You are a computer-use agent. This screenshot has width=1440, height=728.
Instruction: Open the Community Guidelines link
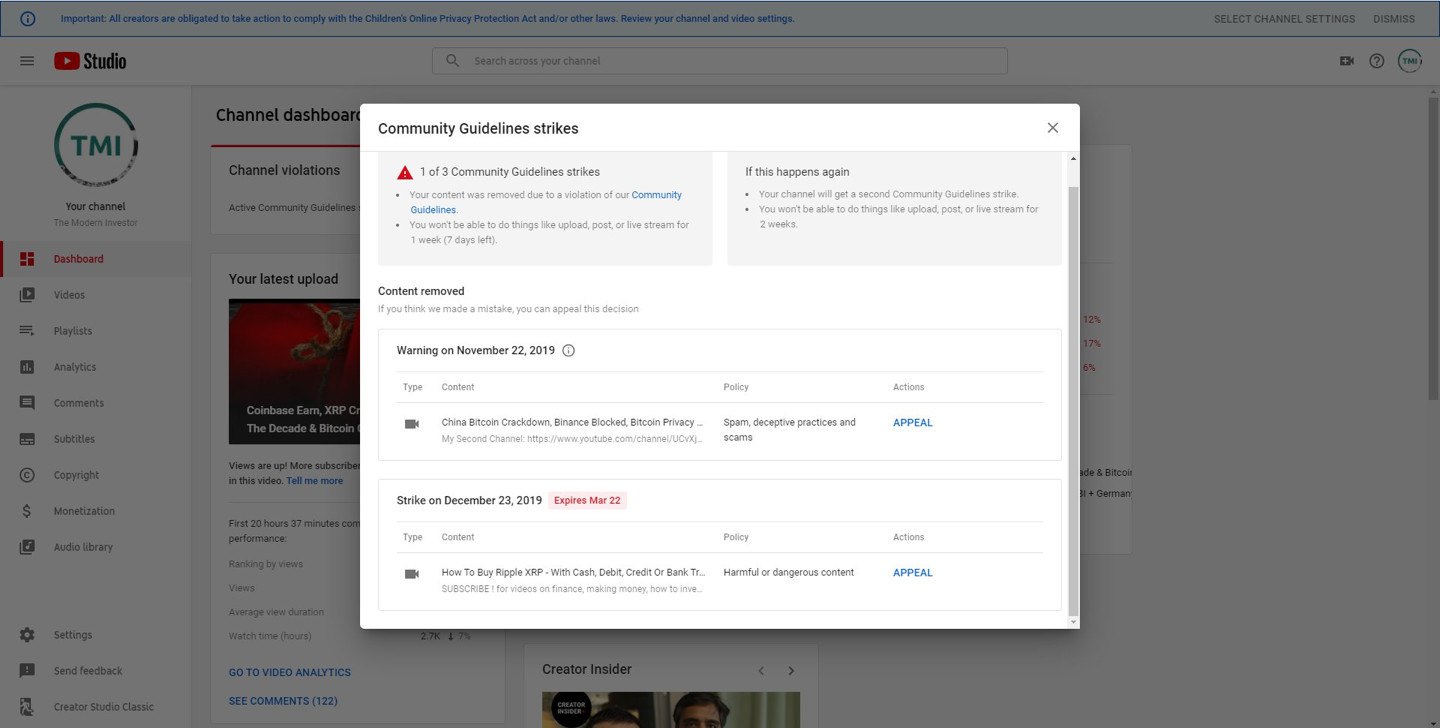[546, 202]
